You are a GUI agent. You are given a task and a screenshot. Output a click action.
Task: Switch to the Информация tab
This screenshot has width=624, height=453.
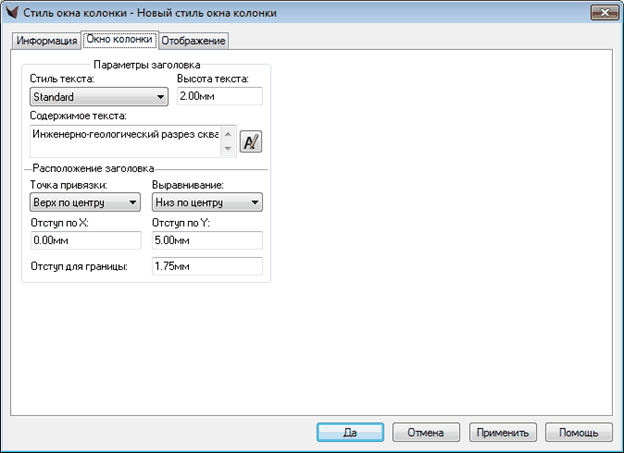pos(47,41)
